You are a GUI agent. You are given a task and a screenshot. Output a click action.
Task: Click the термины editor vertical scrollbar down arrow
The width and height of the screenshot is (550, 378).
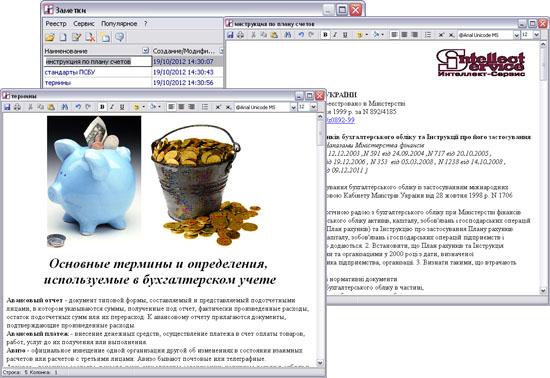point(320,363)
